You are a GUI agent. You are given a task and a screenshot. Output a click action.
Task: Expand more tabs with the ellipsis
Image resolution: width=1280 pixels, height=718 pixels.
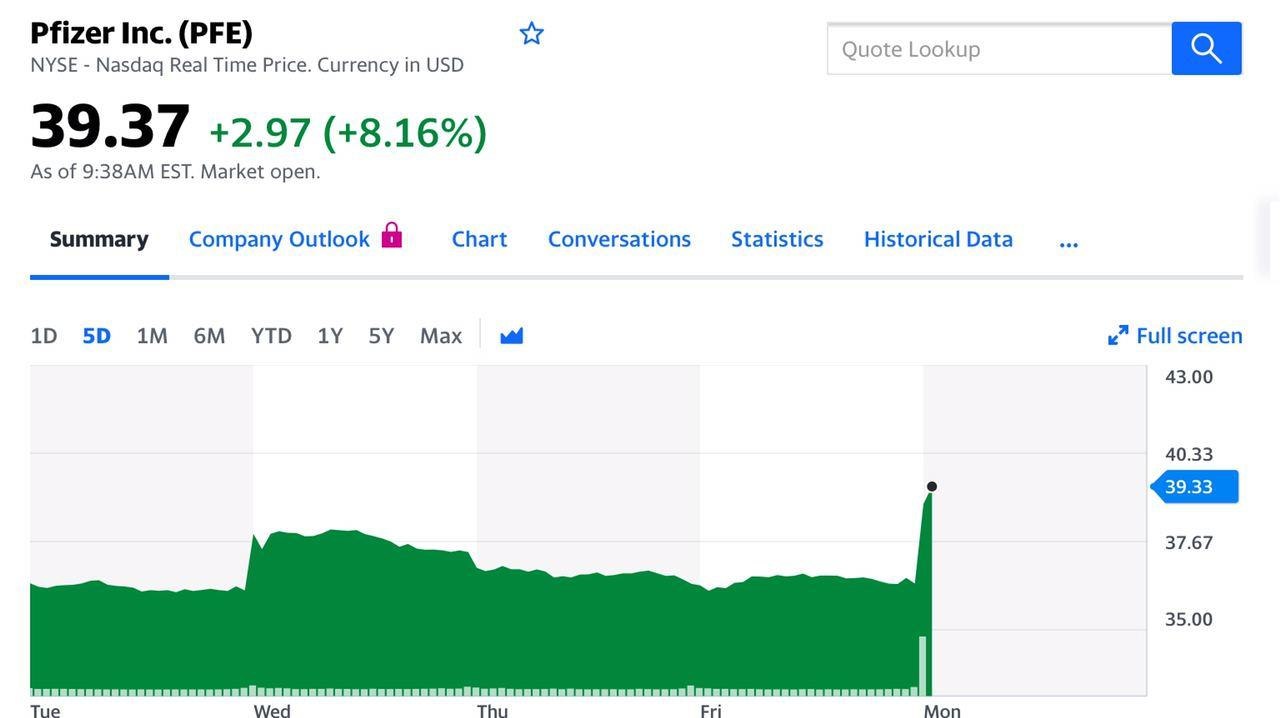point(1068,243)
